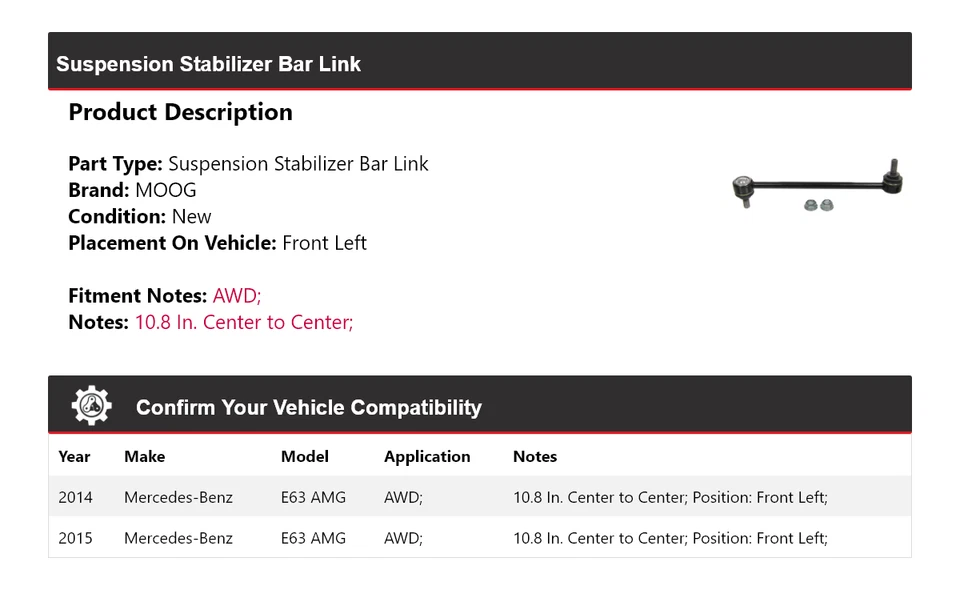960x590 pixels.
Task: Click the Product Description heading
Action: click(x=180, y=112)
